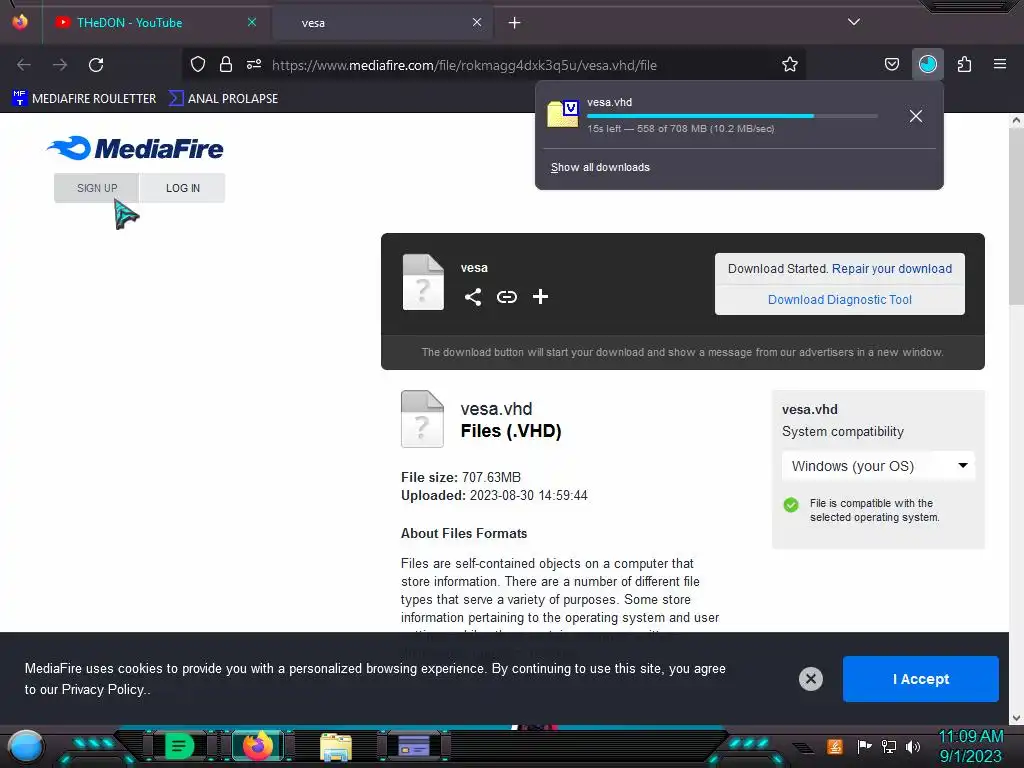Open the MEDIAFIRE ROULETTER bookmark

coord(84,99)
